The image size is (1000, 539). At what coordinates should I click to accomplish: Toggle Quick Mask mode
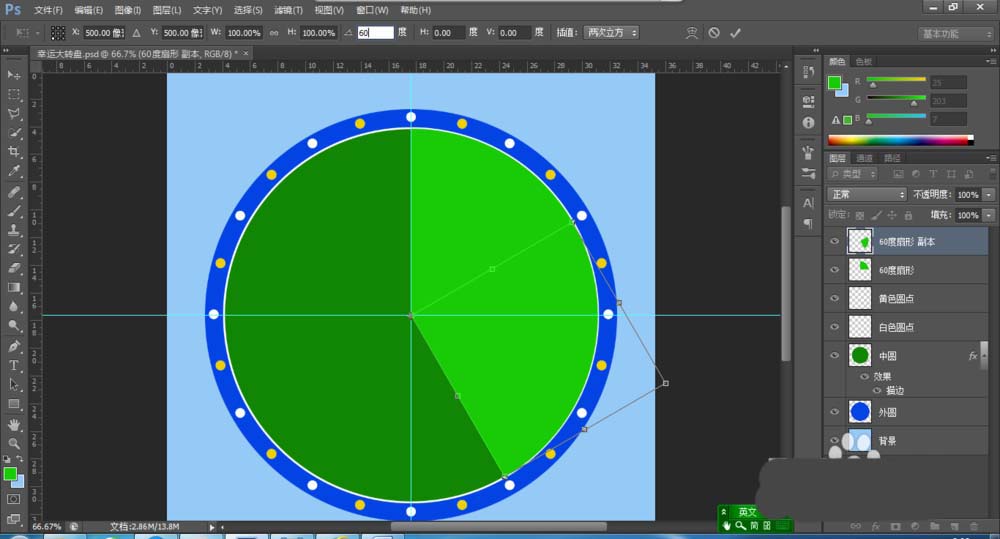pyautogui.click(x=13, y=499)
